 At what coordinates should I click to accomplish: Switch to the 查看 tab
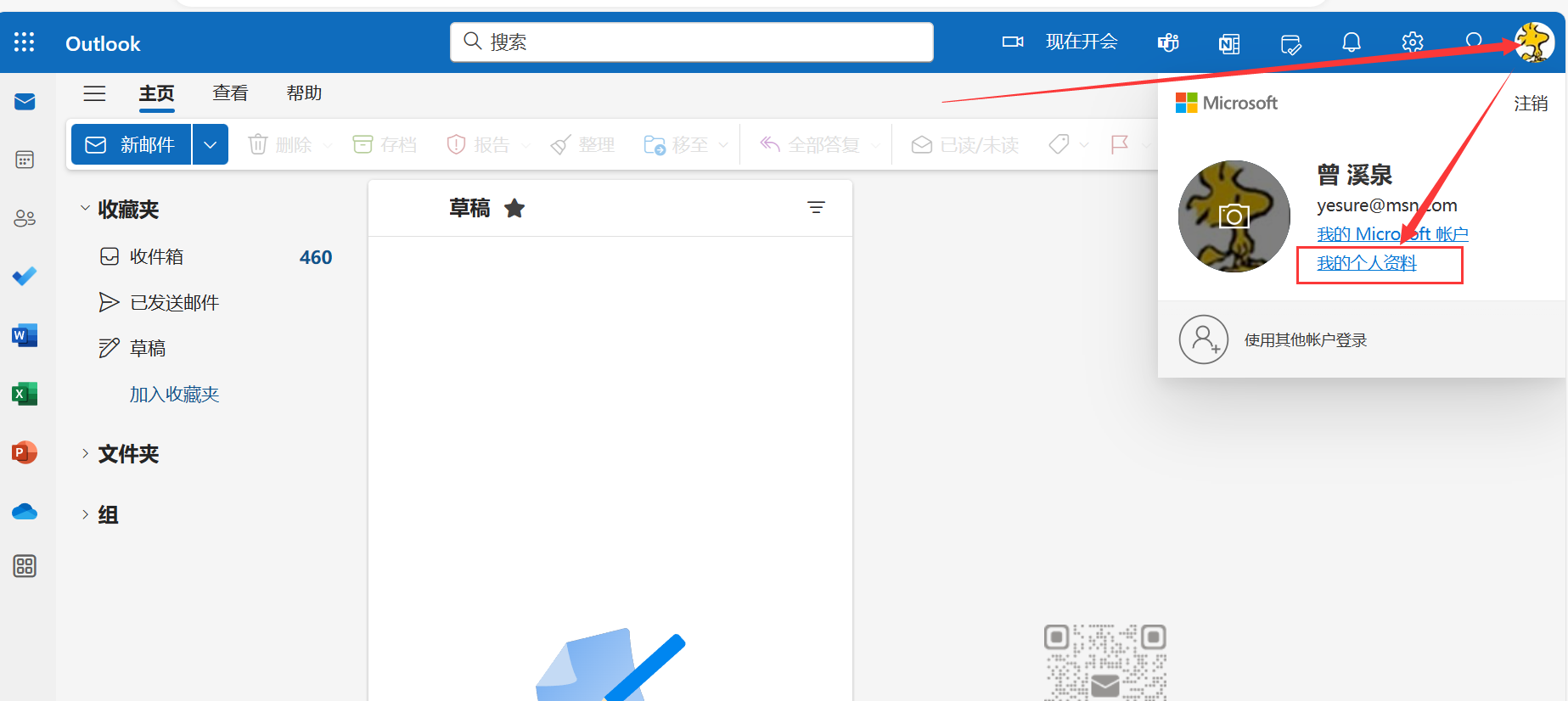point(230,93)
